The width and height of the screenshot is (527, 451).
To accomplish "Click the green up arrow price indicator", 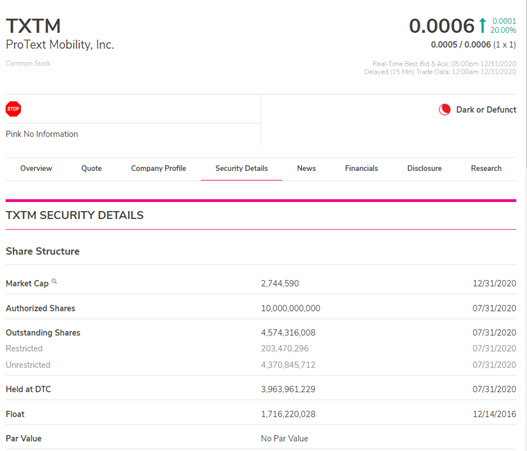I will pyautogui.click(x=482, y=26).
